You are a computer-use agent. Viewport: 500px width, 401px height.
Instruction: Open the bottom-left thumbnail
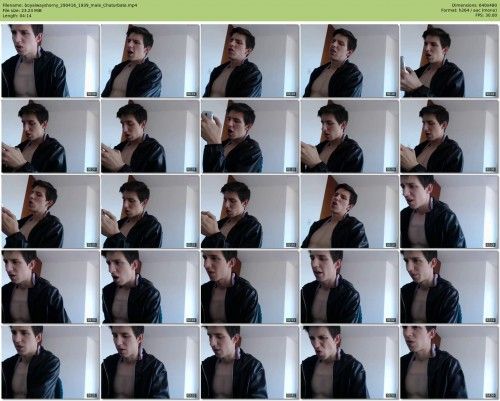50,362
